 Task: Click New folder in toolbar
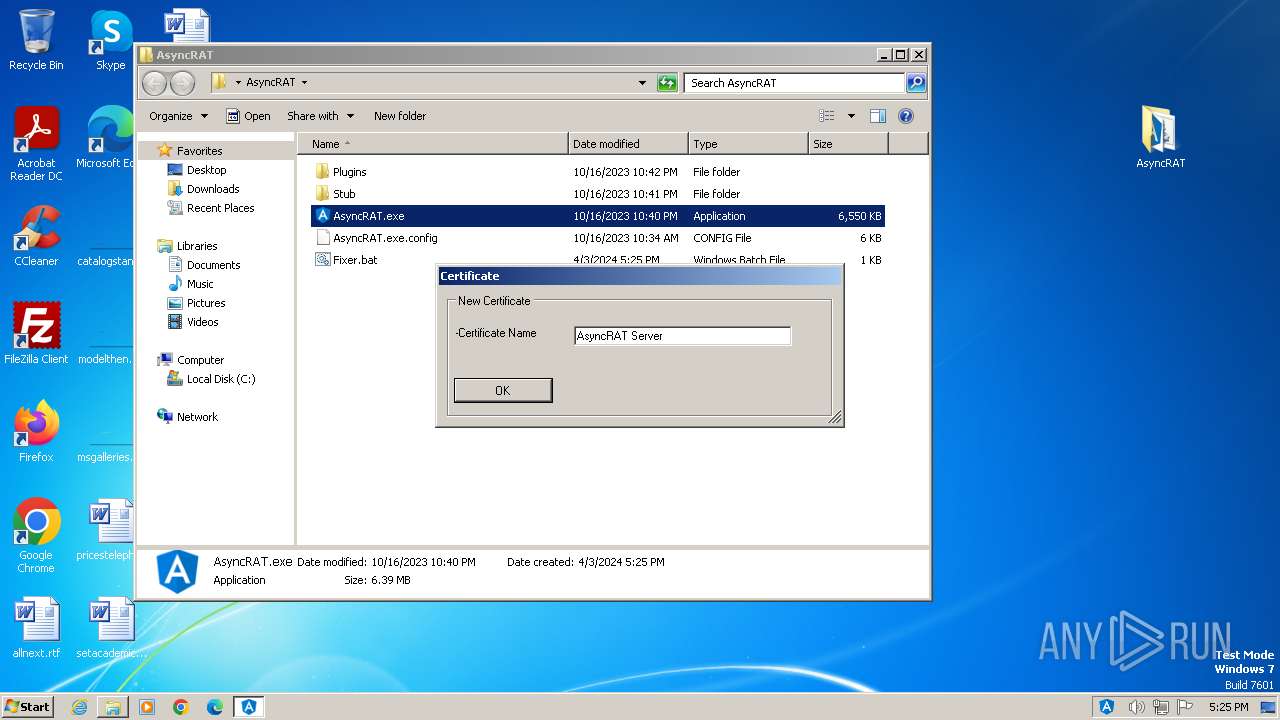coord(400,116)
